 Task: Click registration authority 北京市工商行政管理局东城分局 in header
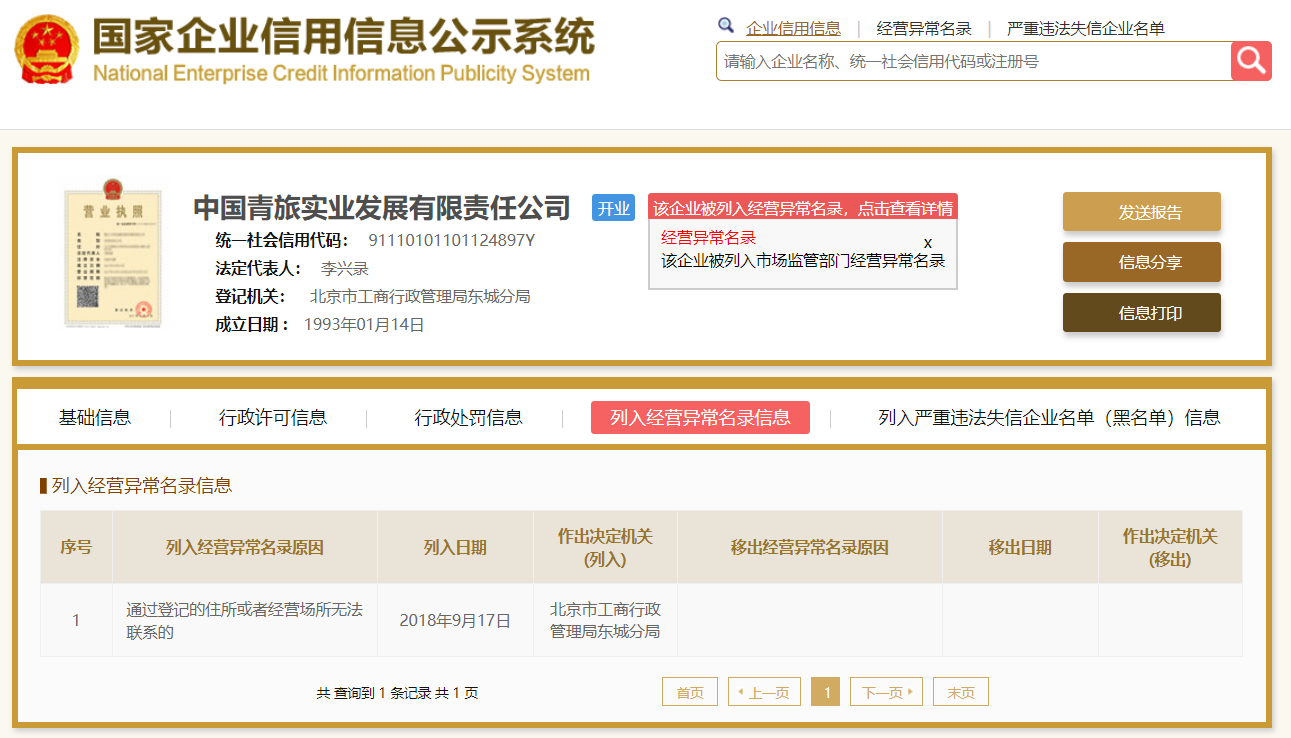(420, 296)
